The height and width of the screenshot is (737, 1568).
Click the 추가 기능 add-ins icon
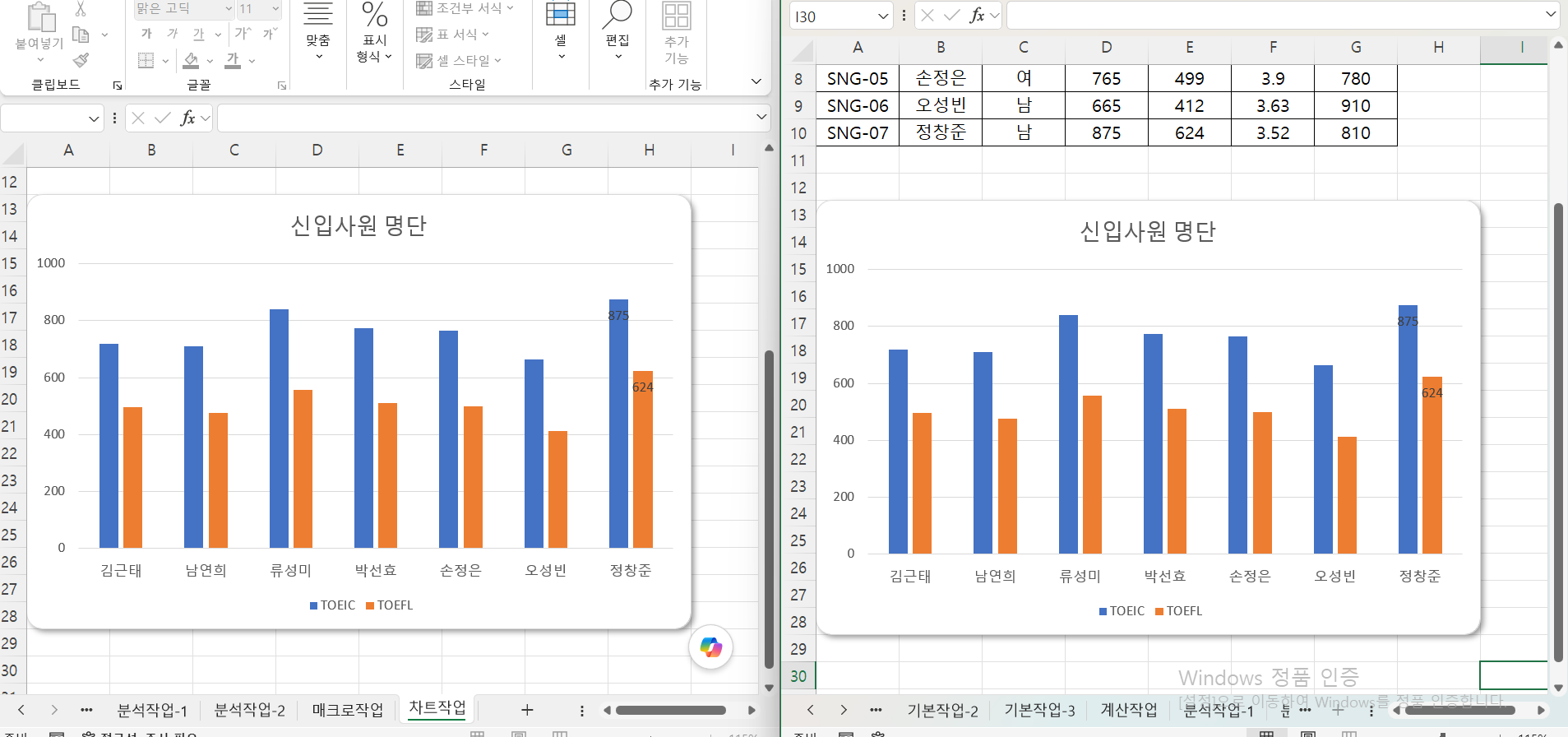(676, 15)
